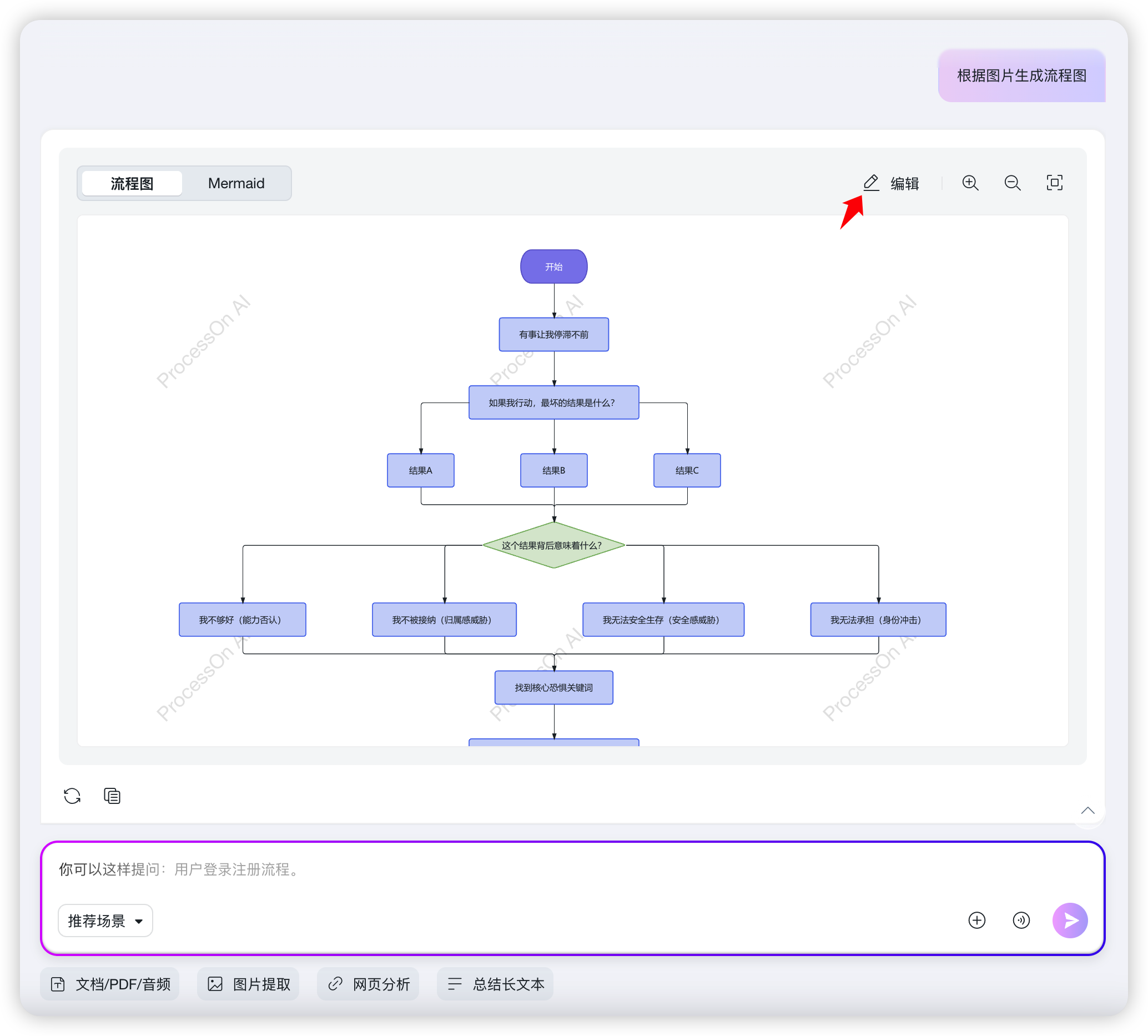Select the 总结长文本 shortcut
Image resolution: width=1148 pixels, height=1036 pixels.
point(495,984)
